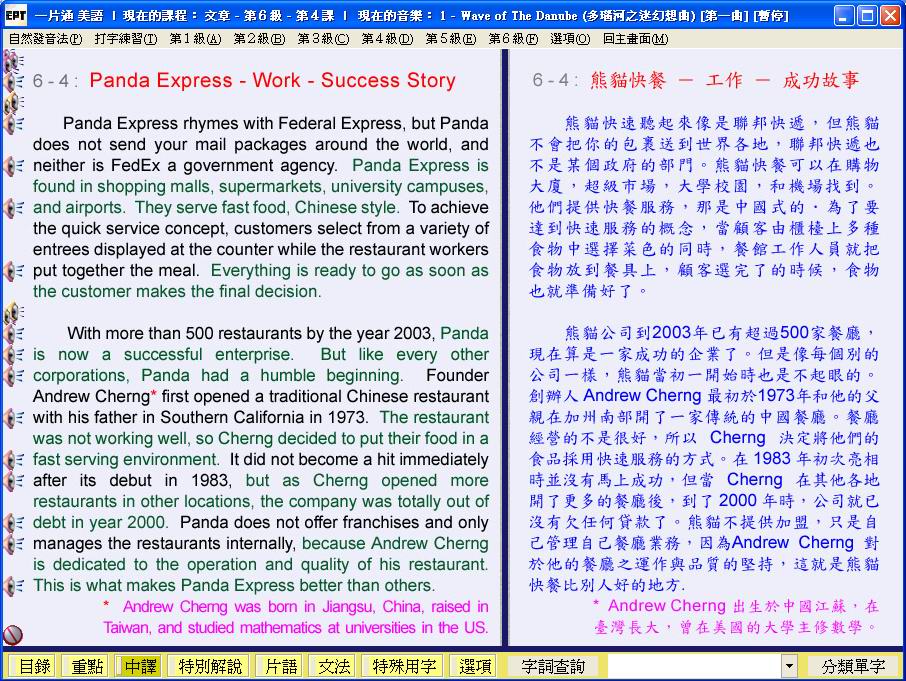Play audio for 'With more than 500 restaurants'
The image size is (906, 681).
point(14,334)
